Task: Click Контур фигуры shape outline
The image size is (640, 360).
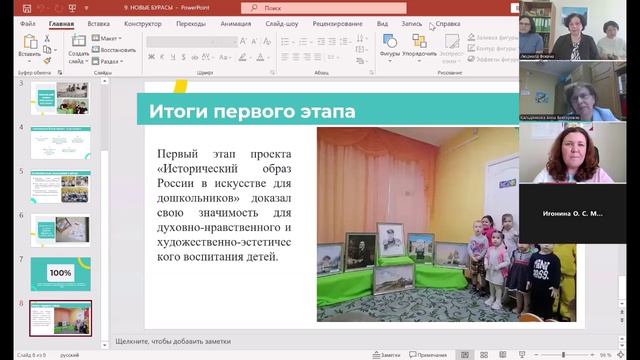Action: pos(493,48)
